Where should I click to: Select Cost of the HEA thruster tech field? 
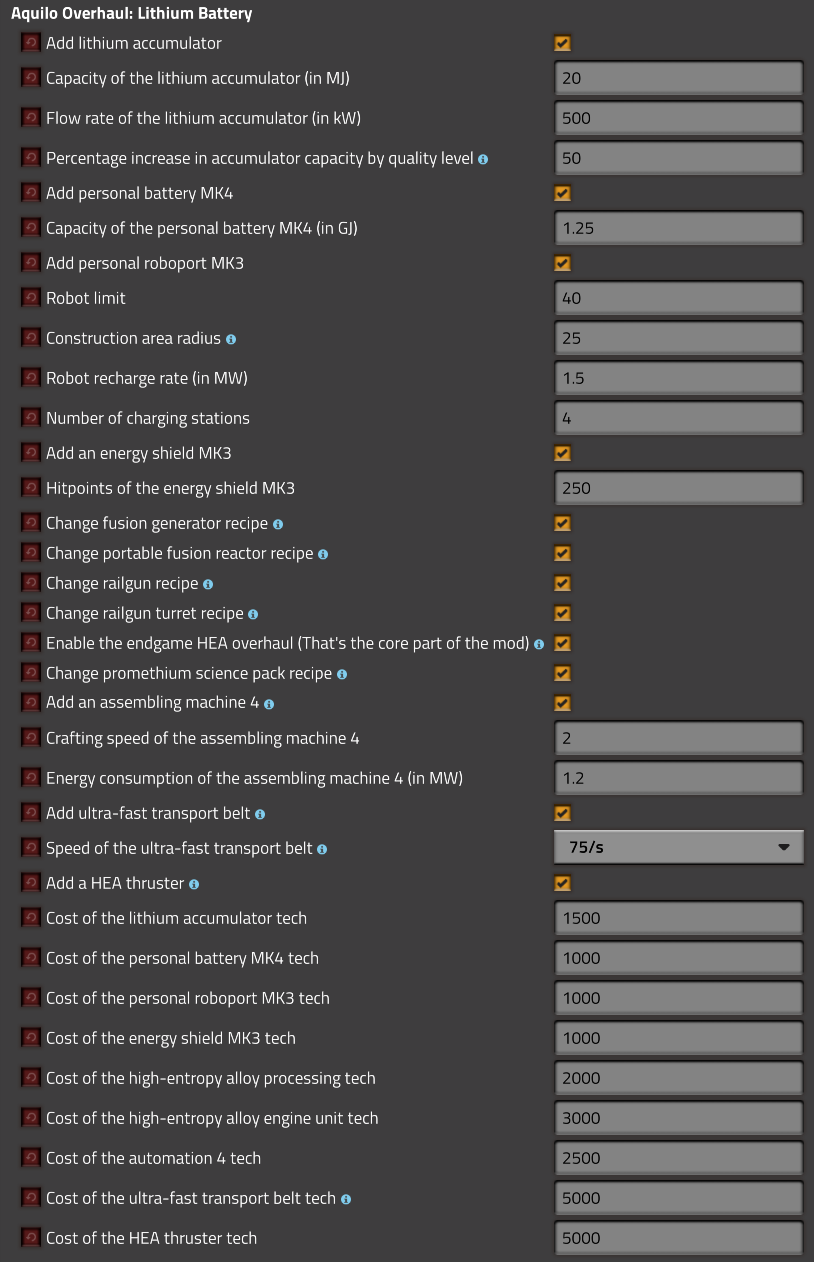(x=679, y=1238)
